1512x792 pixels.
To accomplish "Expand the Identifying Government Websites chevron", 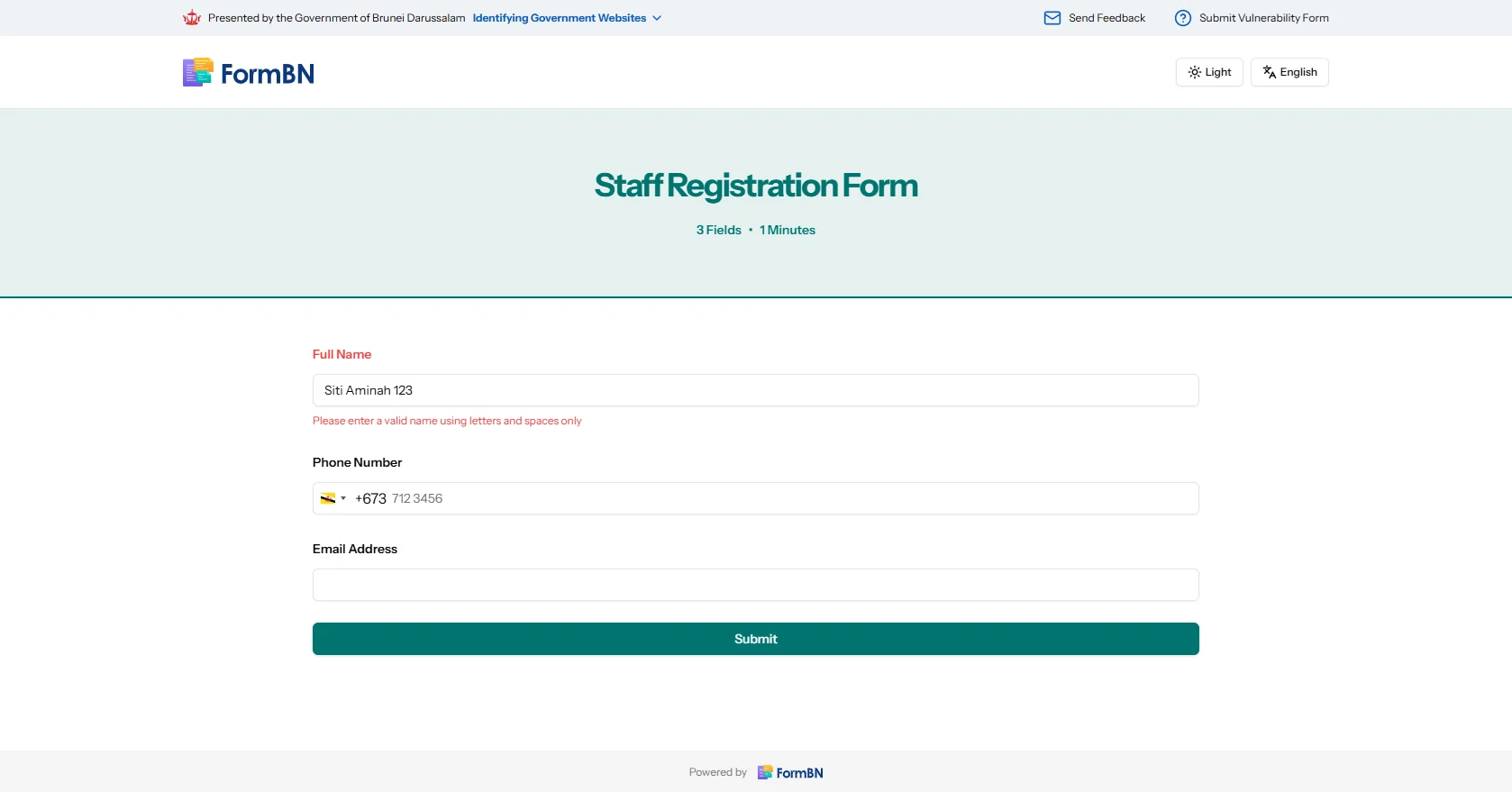I will point(657,18).
